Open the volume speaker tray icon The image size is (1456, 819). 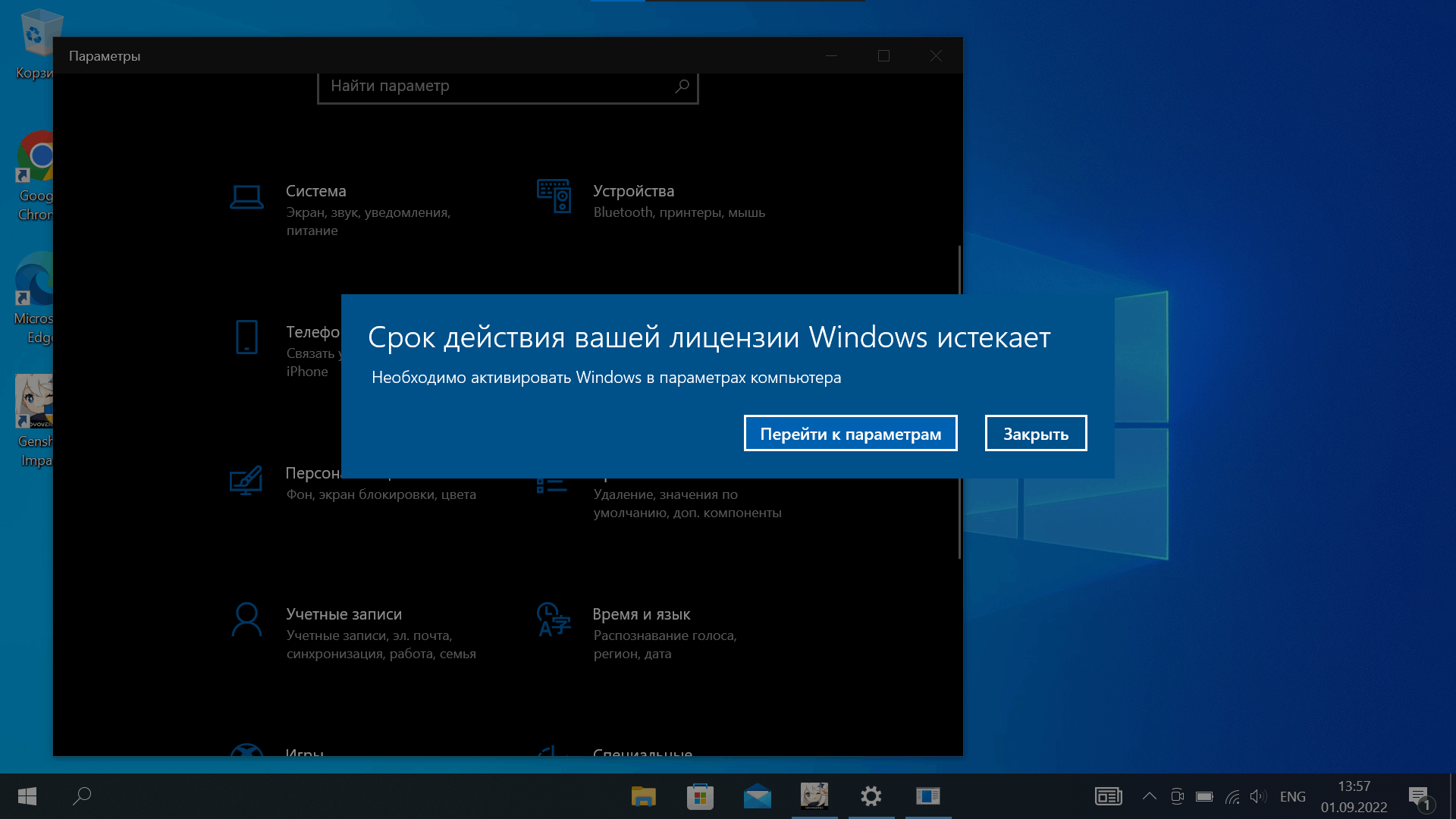tap(1258, 796)
